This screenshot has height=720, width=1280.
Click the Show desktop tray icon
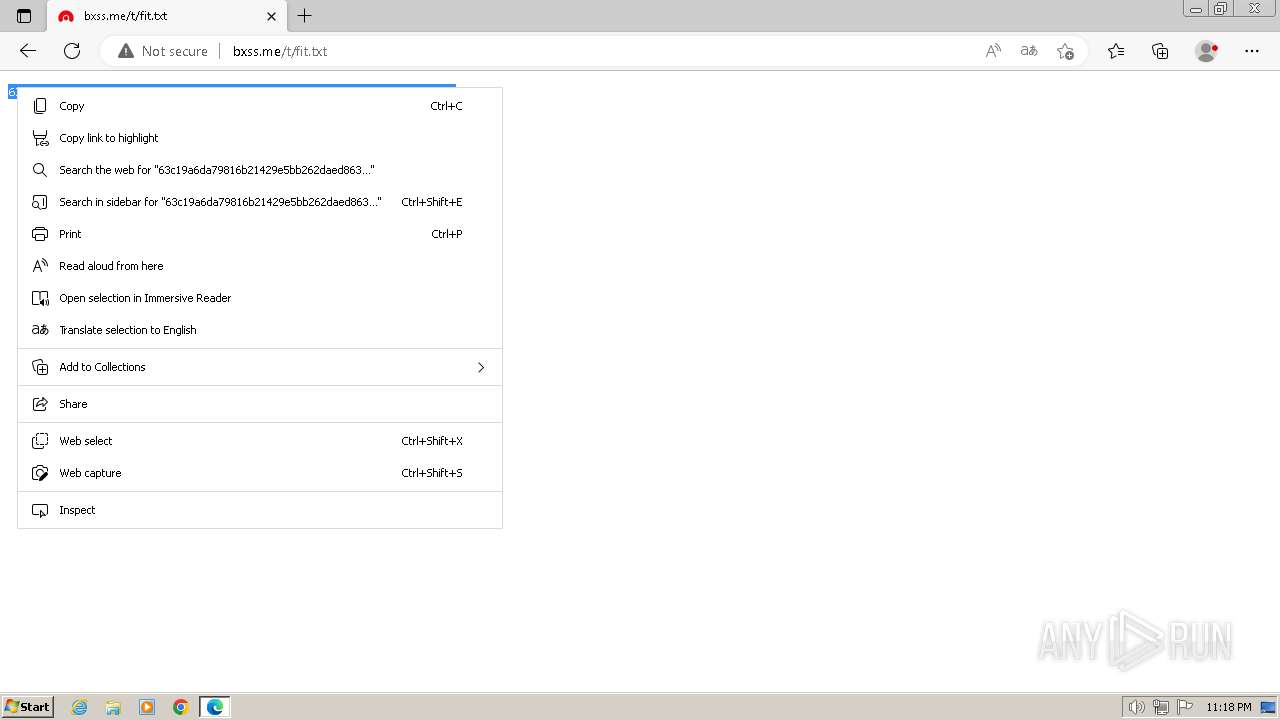coord(1268,707)
